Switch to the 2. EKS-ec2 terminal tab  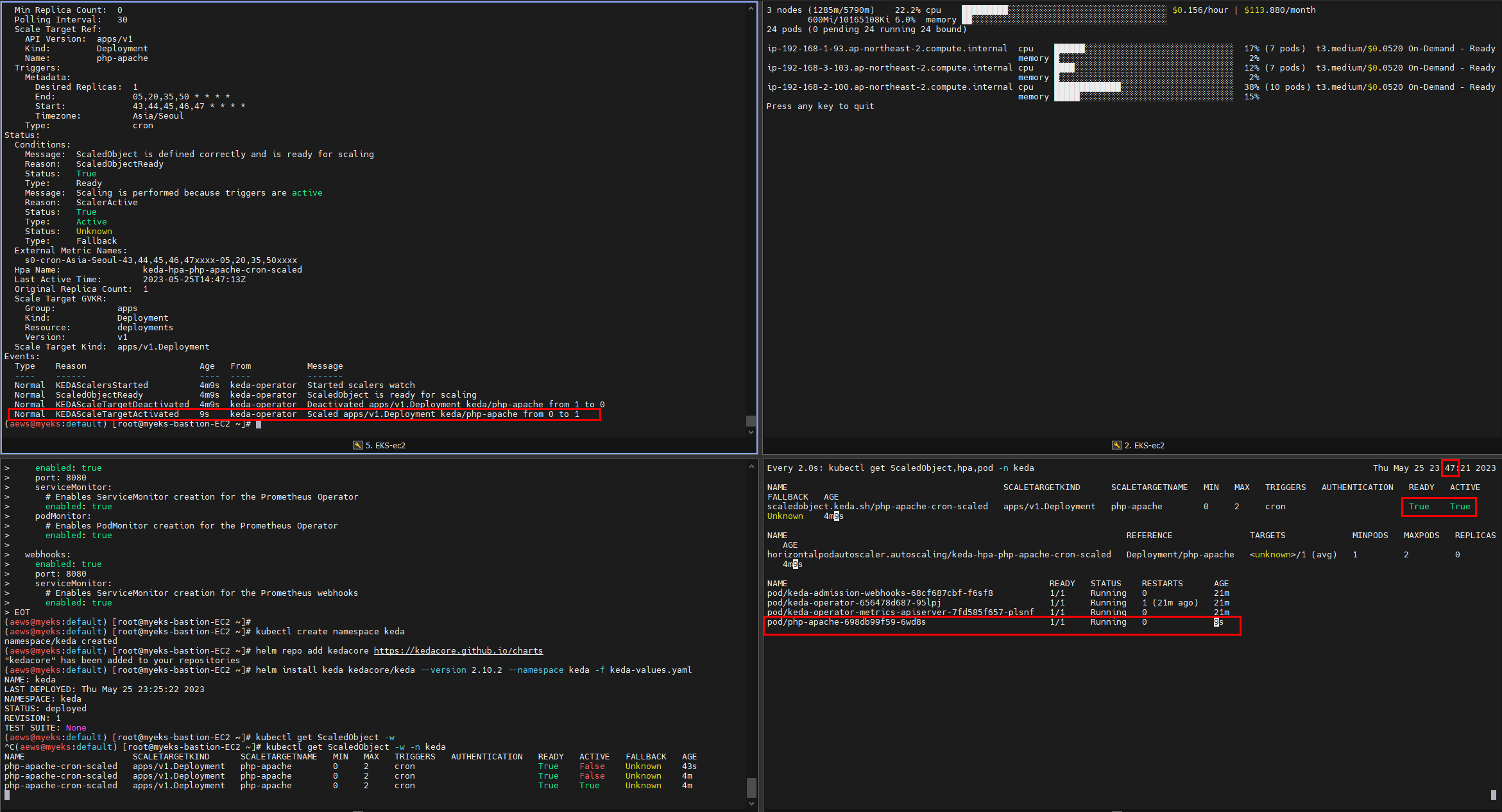tap(1143, 445)
